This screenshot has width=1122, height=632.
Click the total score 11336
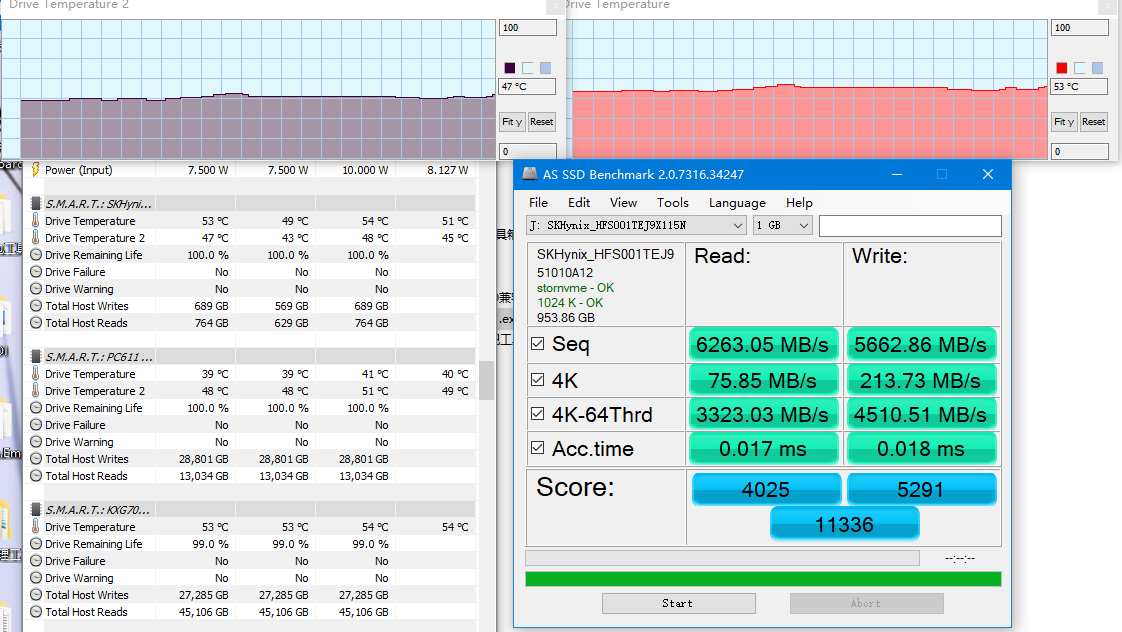[x=844, y=525]
